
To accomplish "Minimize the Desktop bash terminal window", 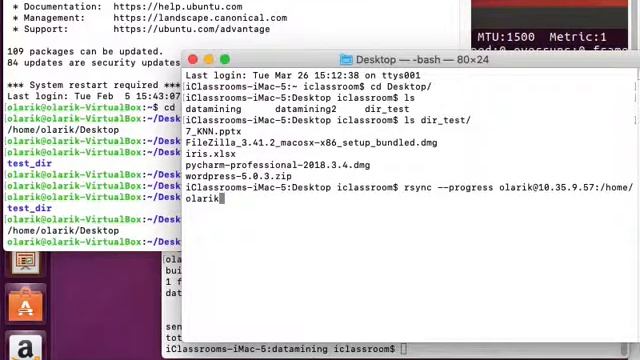I will click(209, 60).
